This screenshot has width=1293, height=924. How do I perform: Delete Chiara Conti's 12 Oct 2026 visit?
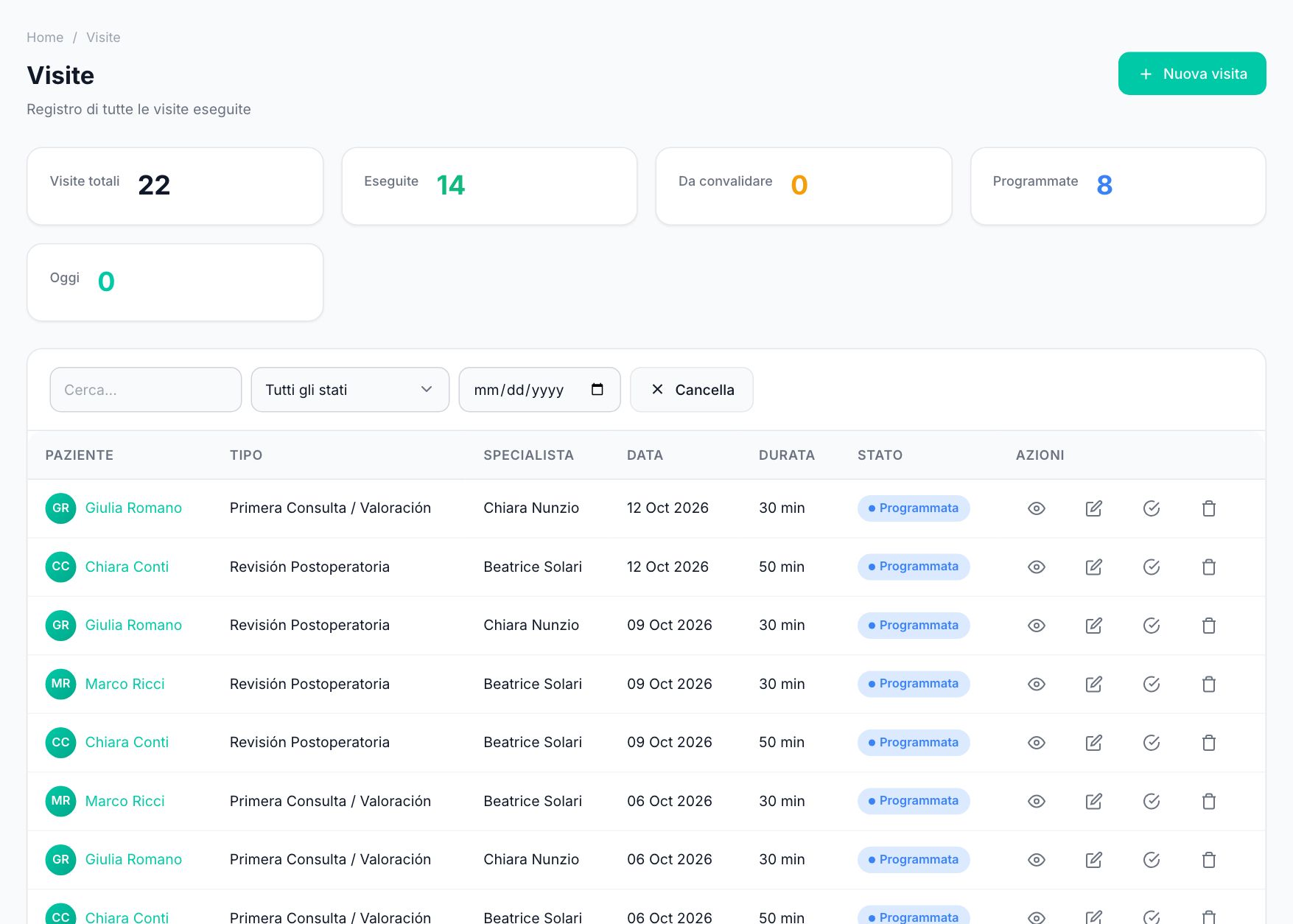click(x=1208, y=567)
